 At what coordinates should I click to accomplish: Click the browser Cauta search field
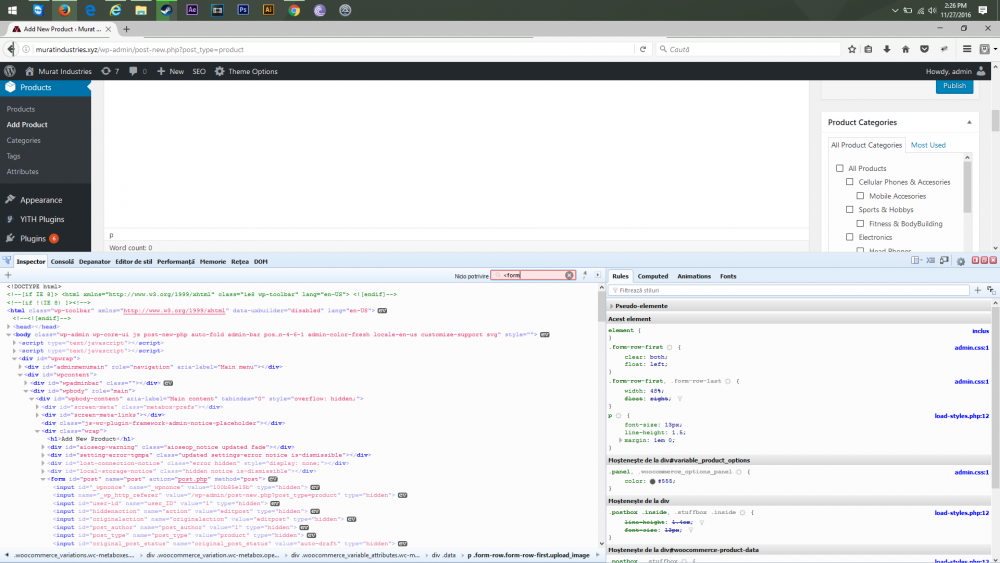pyautogui.click(x=748, y=49)
